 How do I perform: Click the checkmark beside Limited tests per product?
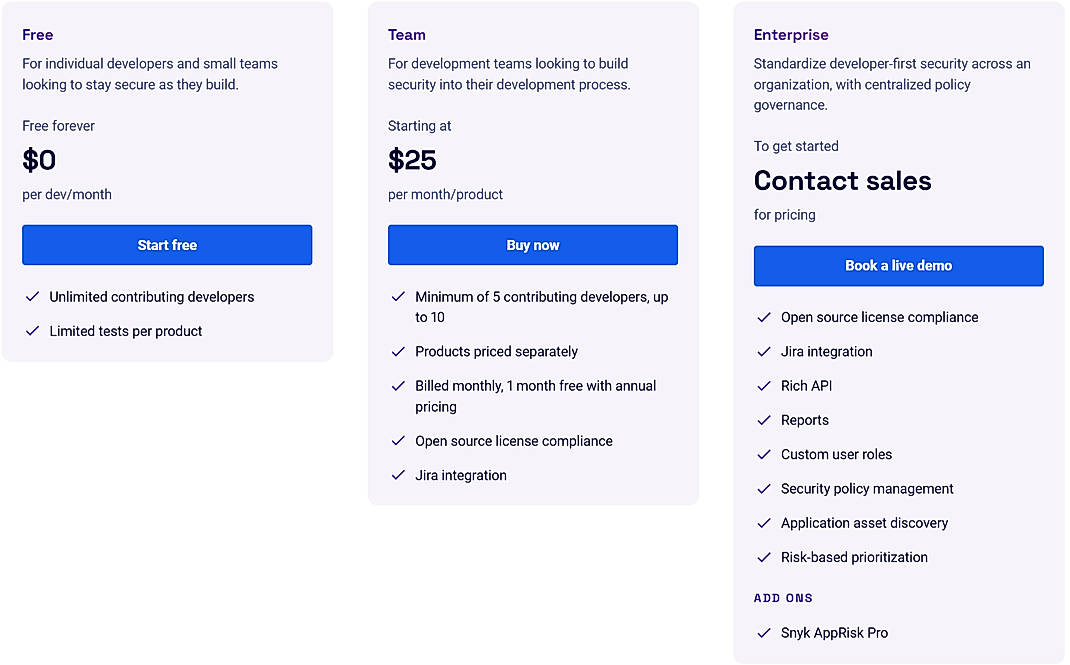[x=31, y=330]
